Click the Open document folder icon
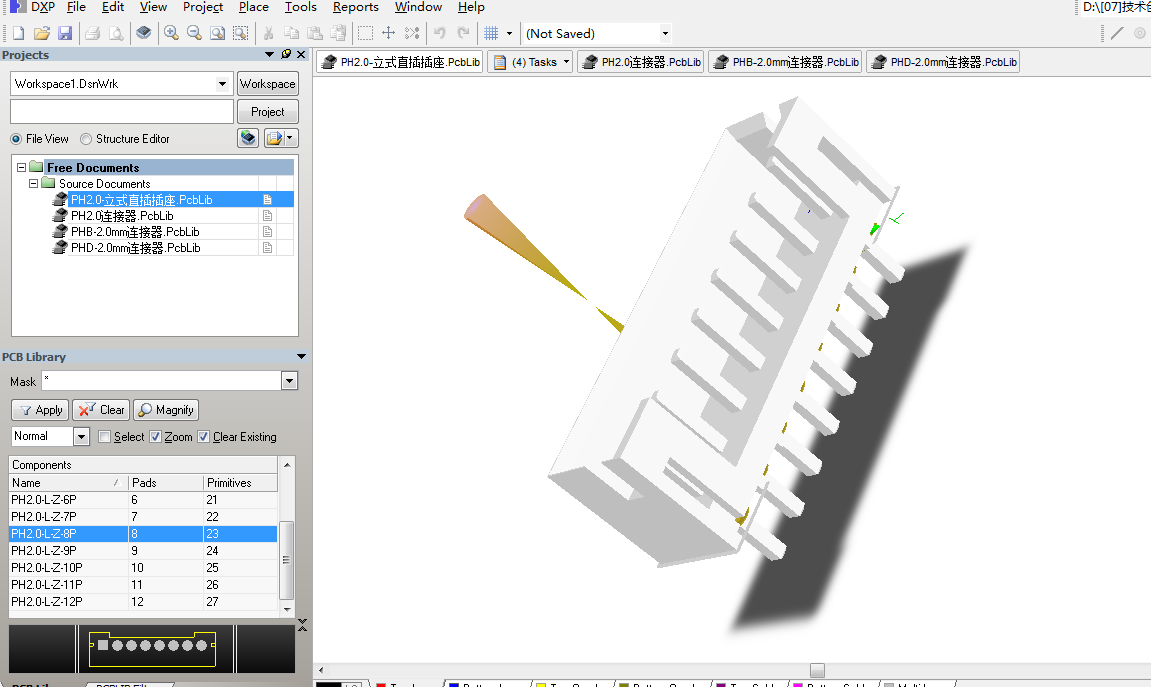The image size is (1151, 687). [42, 33]
